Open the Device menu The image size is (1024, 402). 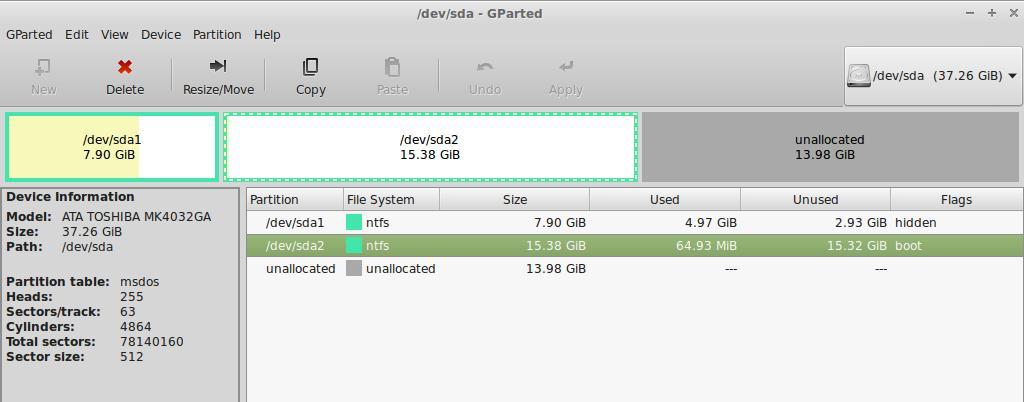161,34
